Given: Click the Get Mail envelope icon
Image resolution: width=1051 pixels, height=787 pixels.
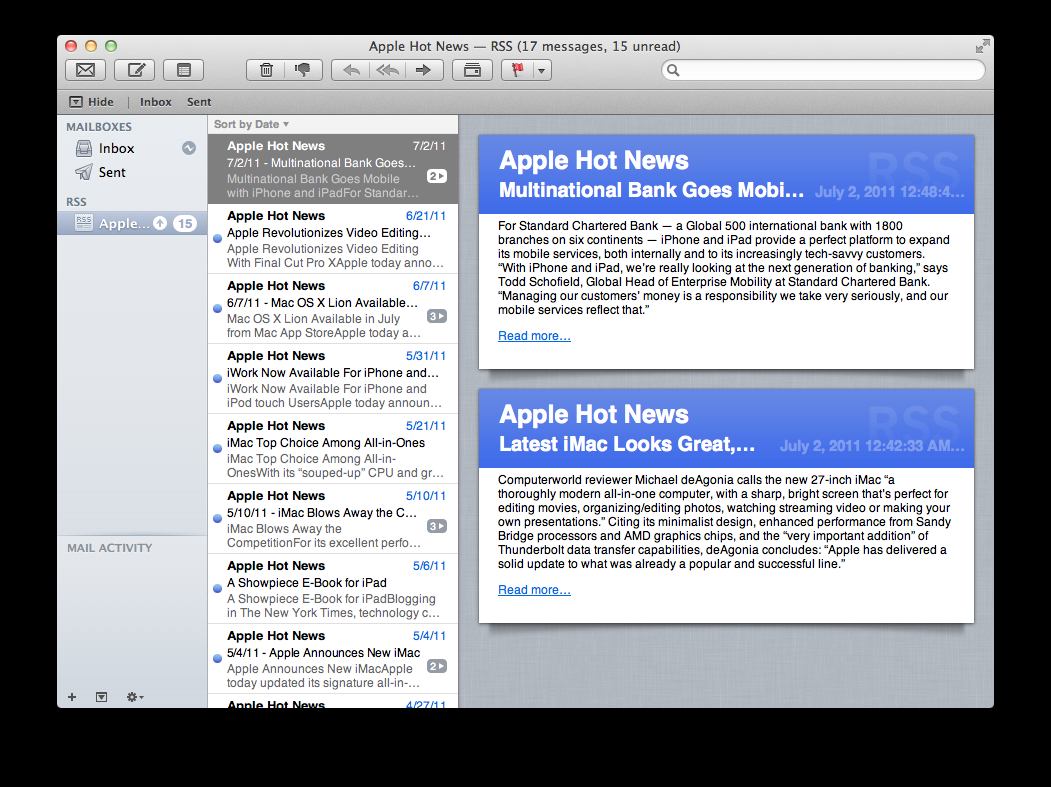Looking at the screenshot, I should coord(85,70).
